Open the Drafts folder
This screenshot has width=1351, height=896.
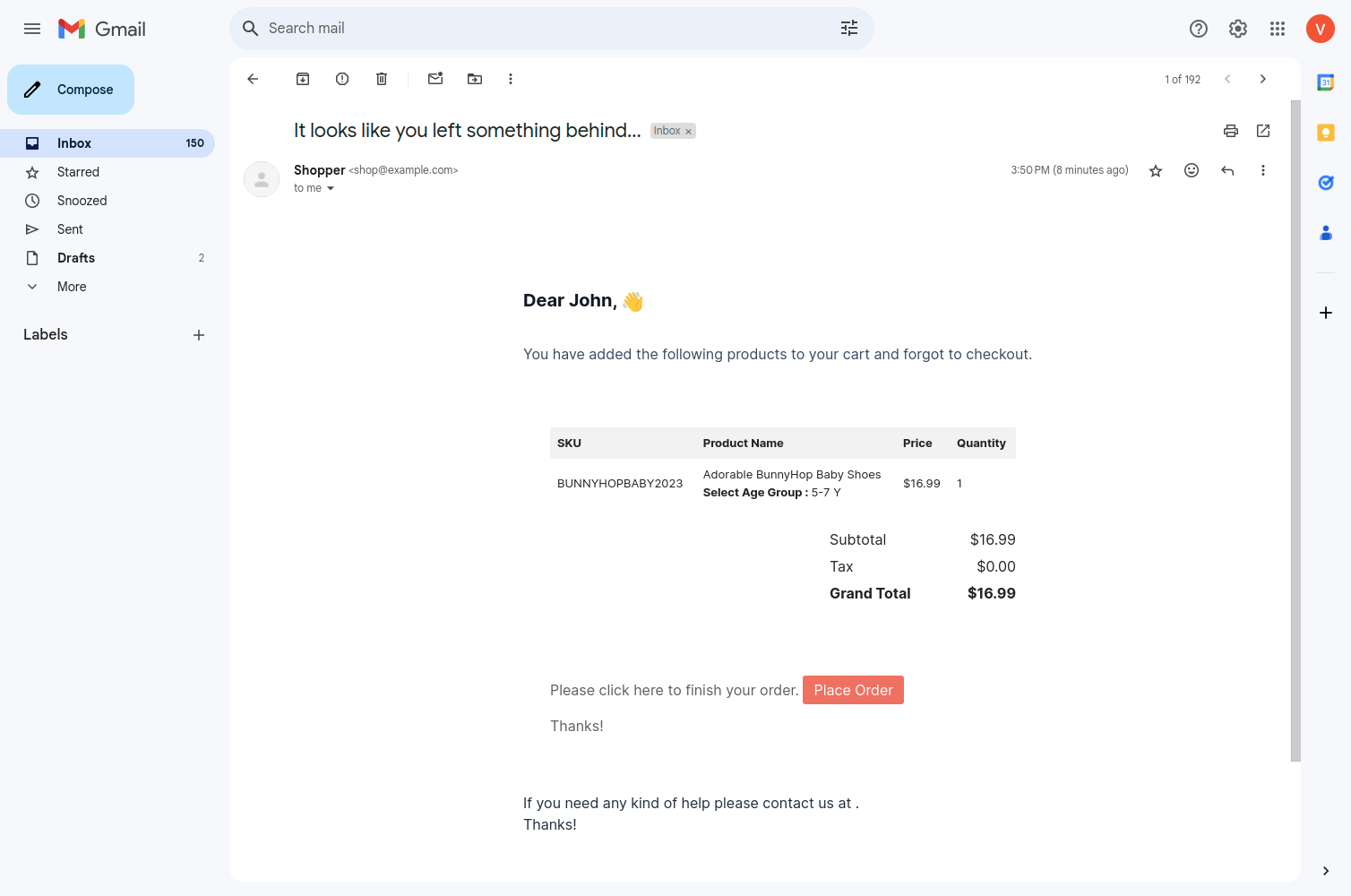[108, 258]
